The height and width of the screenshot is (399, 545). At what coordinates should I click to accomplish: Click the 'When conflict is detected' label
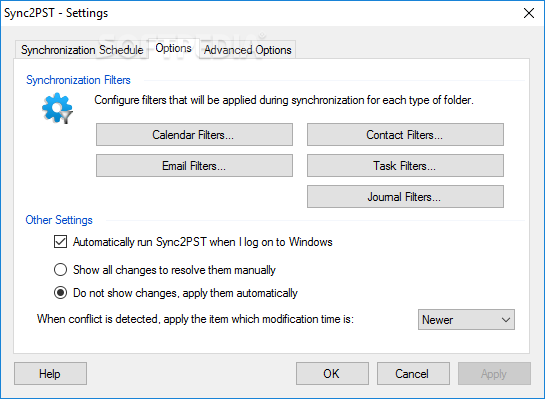click(195, 319)
